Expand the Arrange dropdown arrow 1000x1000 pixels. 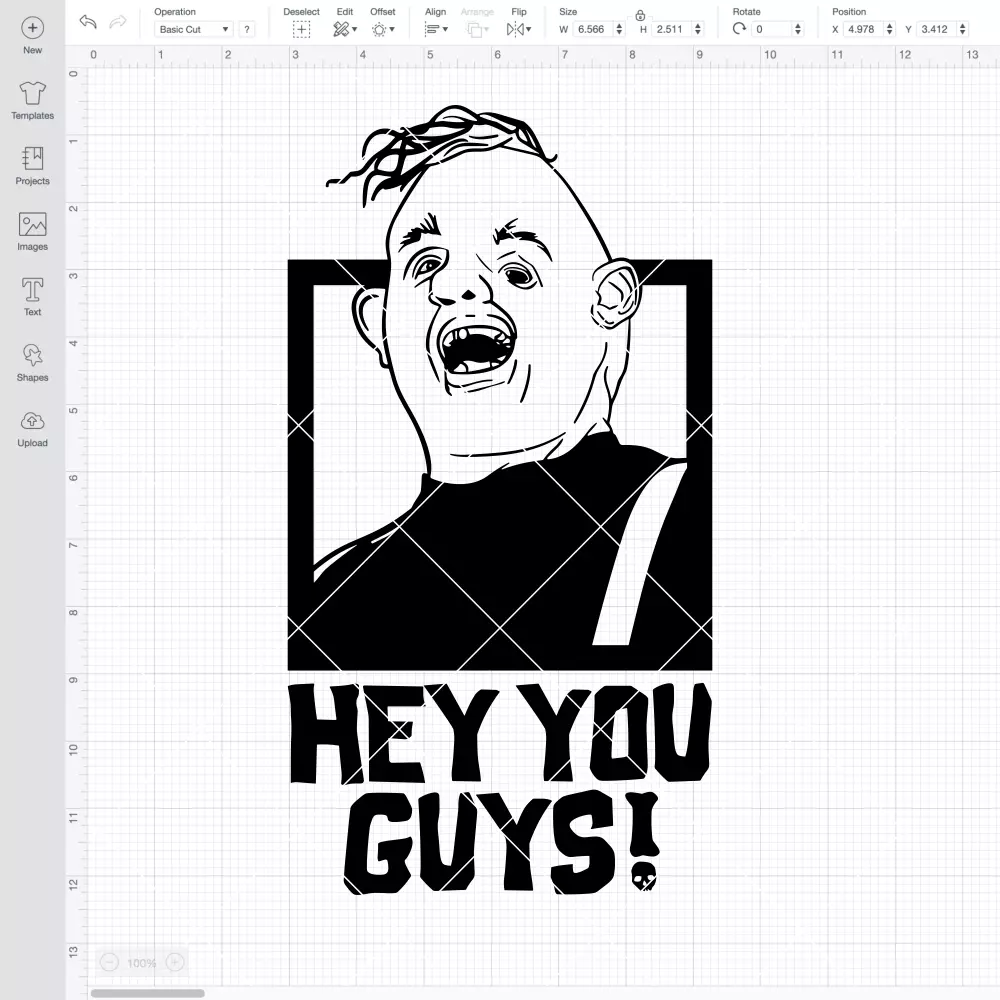click(x=487, y=29)
